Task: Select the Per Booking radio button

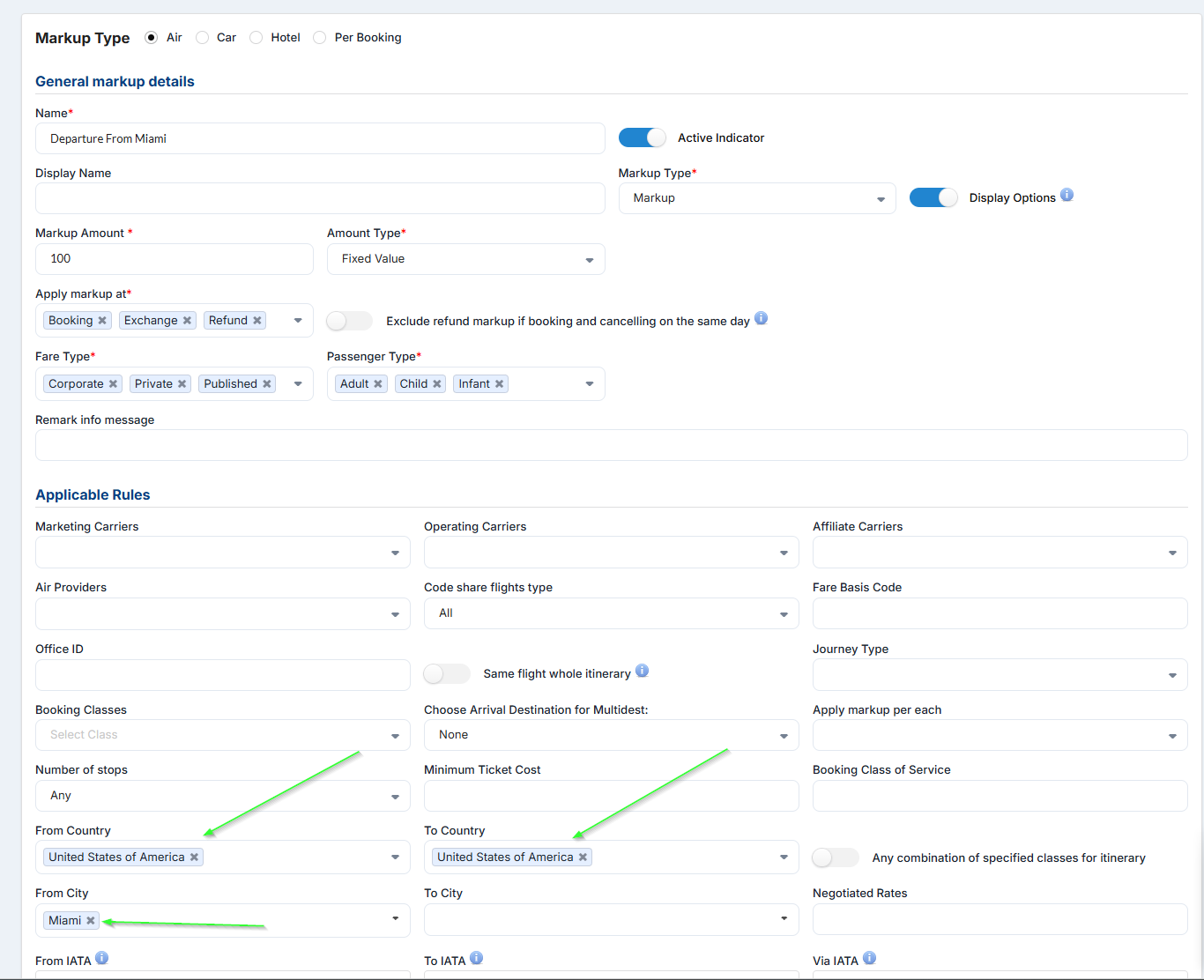Action: coord(320,38)
